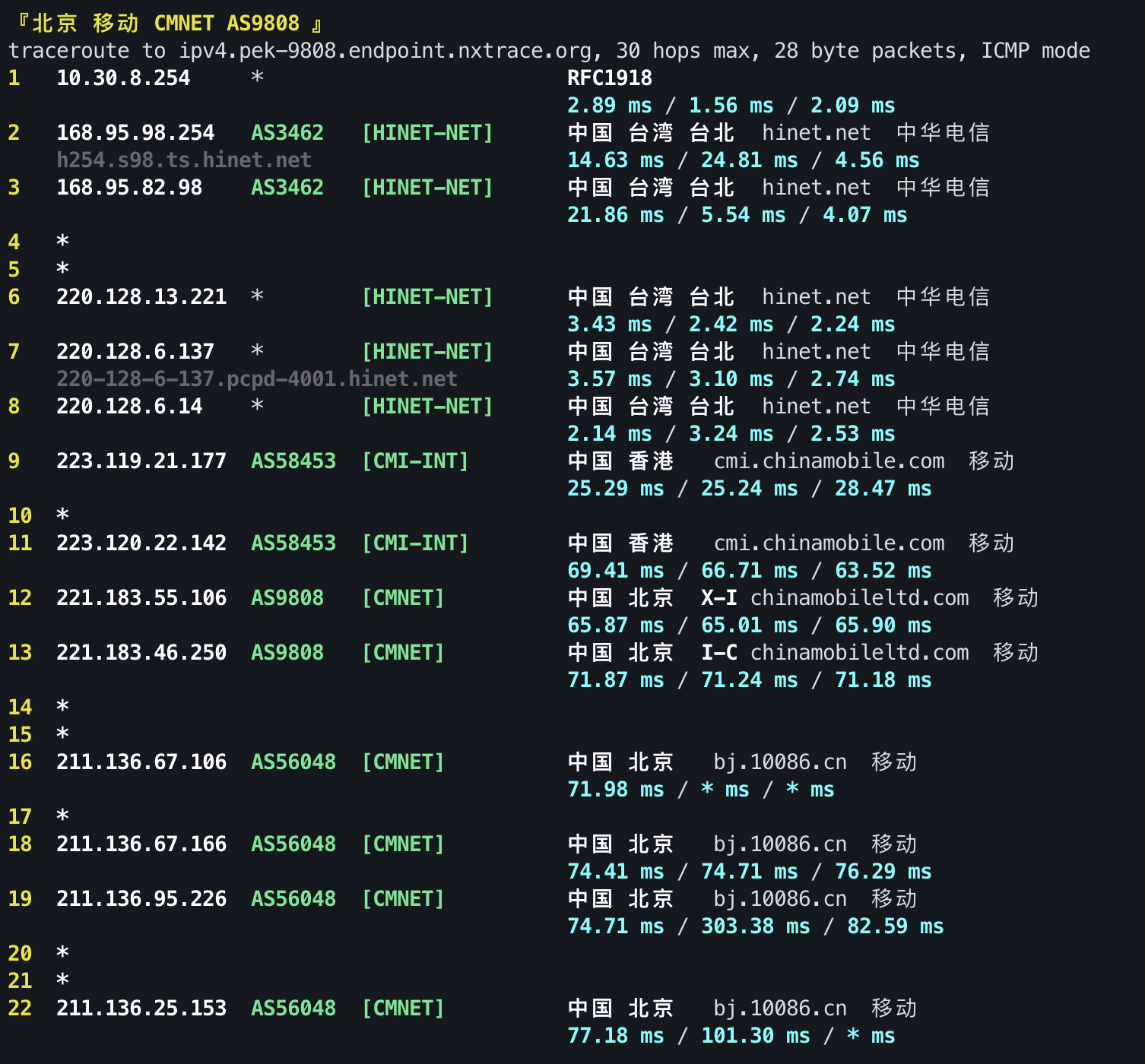Click latency value 101.30 ms
Image resolution: width=1145 pixels, height=1064 pixels.
pyautogui.click(x=756, y=1036)
